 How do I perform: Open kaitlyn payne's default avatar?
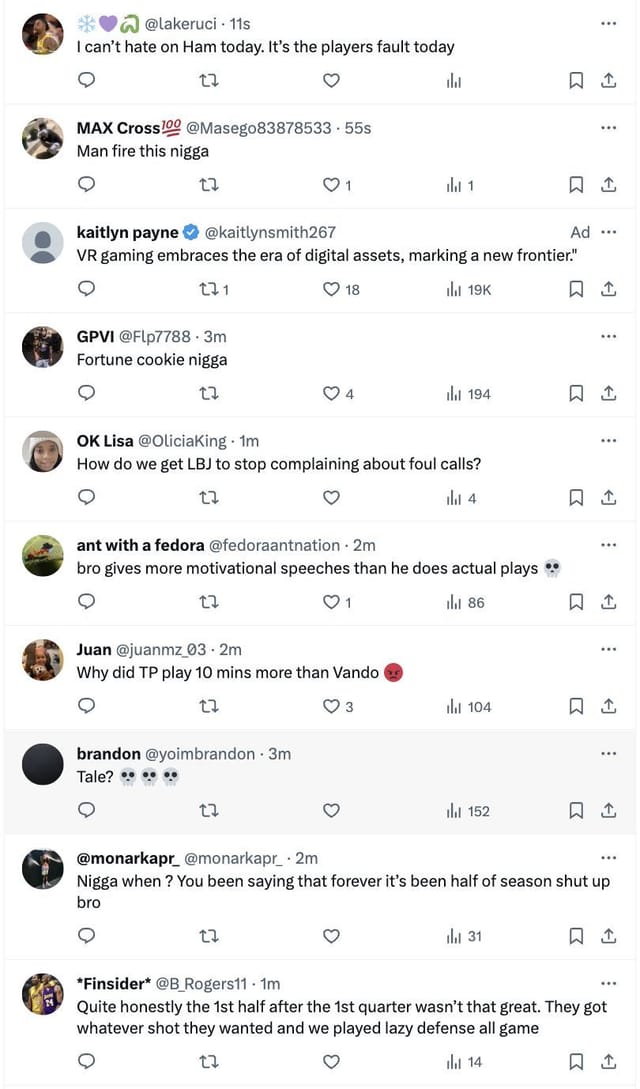(43, 243)
